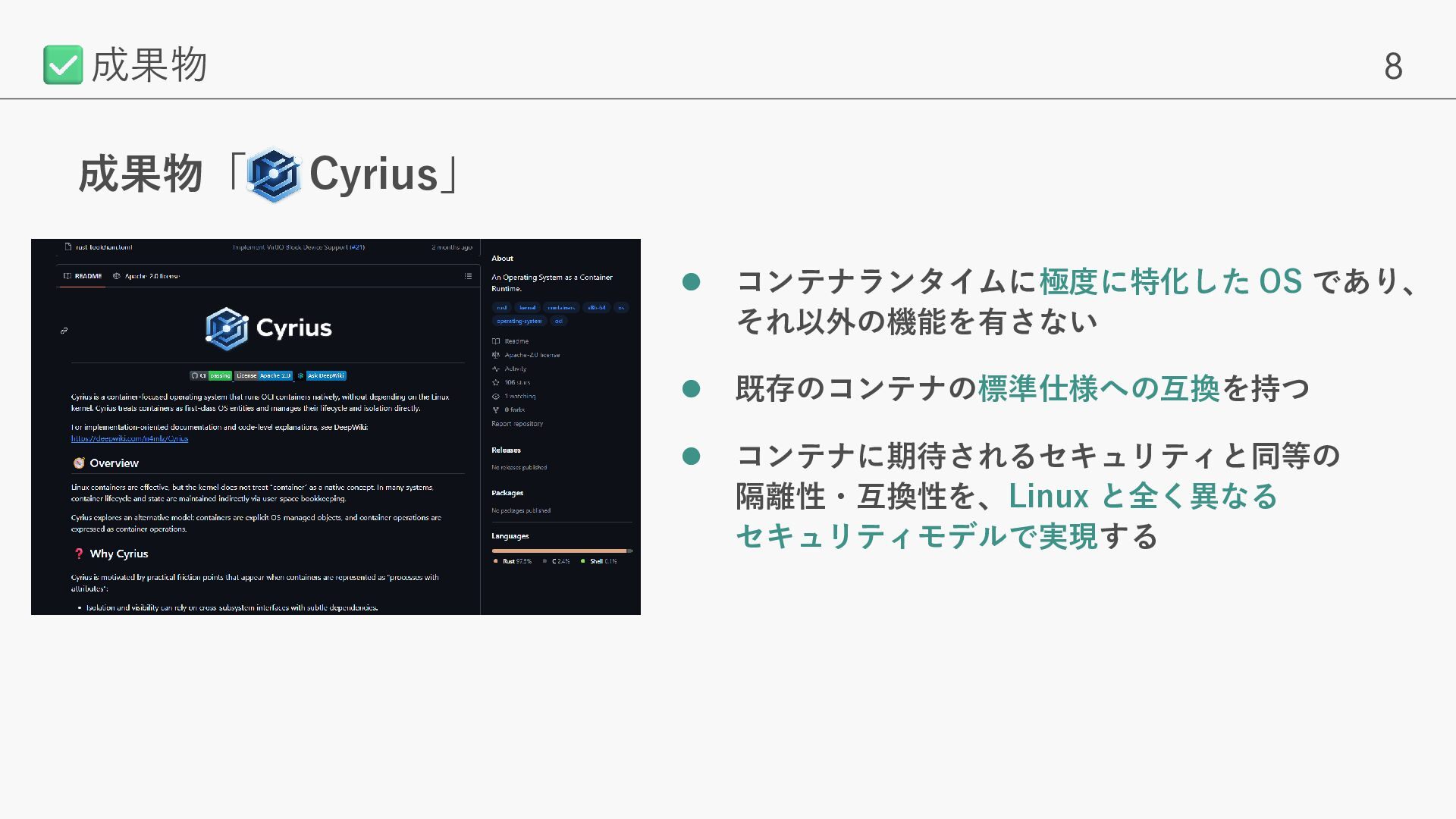Click the Activity pulse icon in About
Screen dimensions: 1456x819
click(496, 369)
